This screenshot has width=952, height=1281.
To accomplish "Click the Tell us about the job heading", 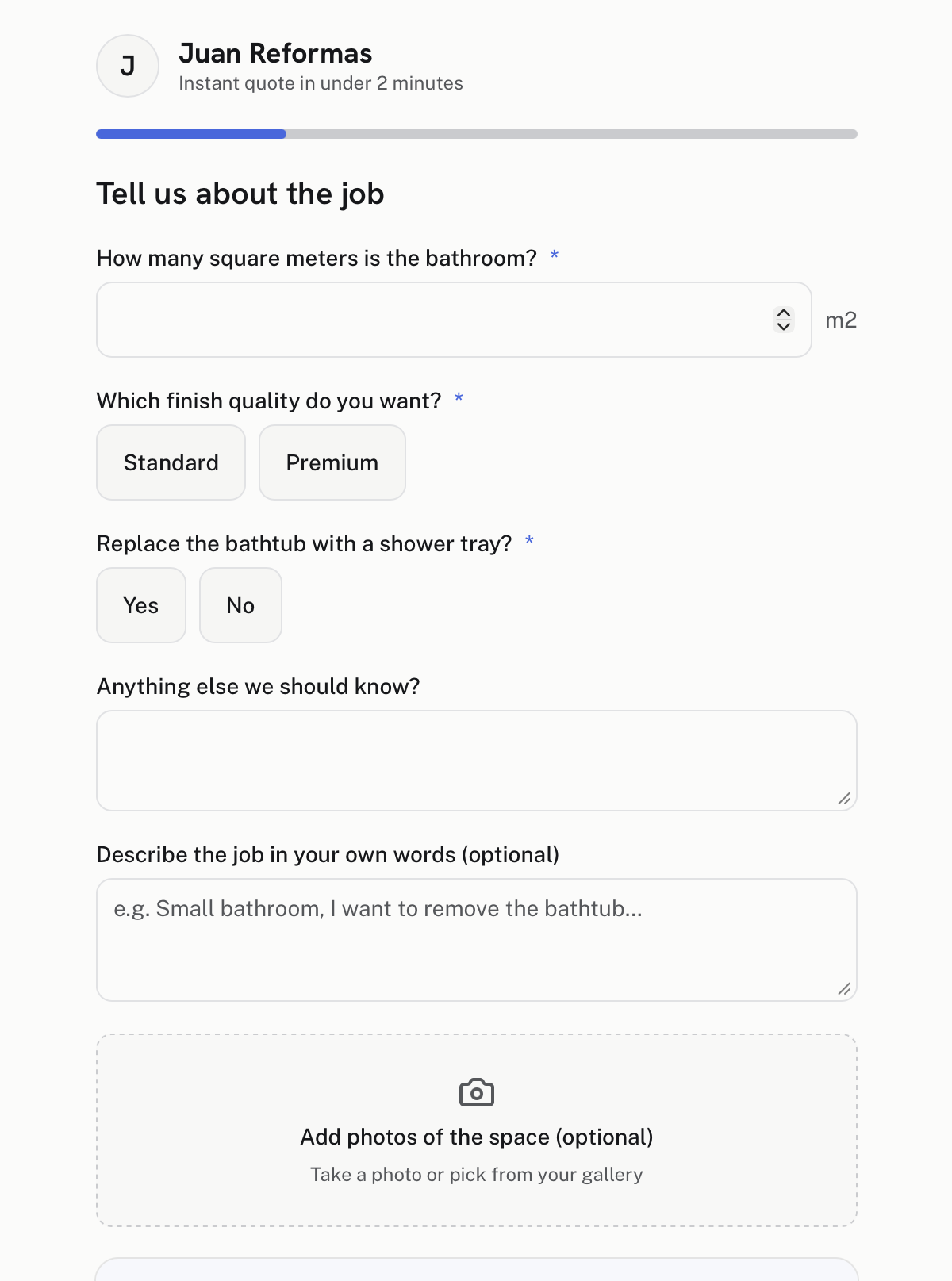I will tap(240, 194).
